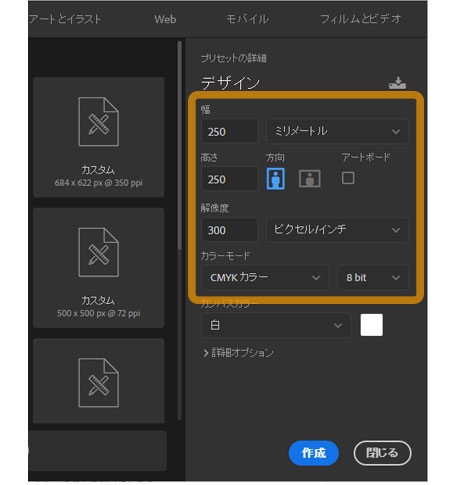Click the デザイン preset name text

[230, 83]
